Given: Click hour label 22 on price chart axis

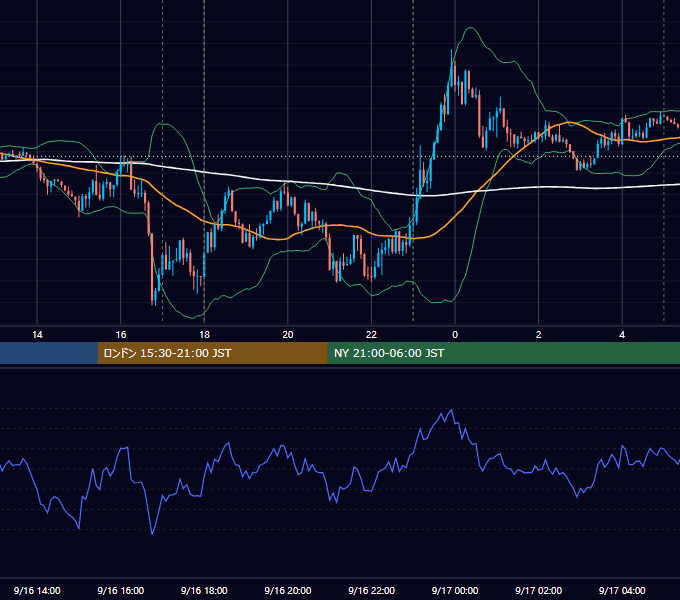Looking at the screenshot, I should coord(372,335).
